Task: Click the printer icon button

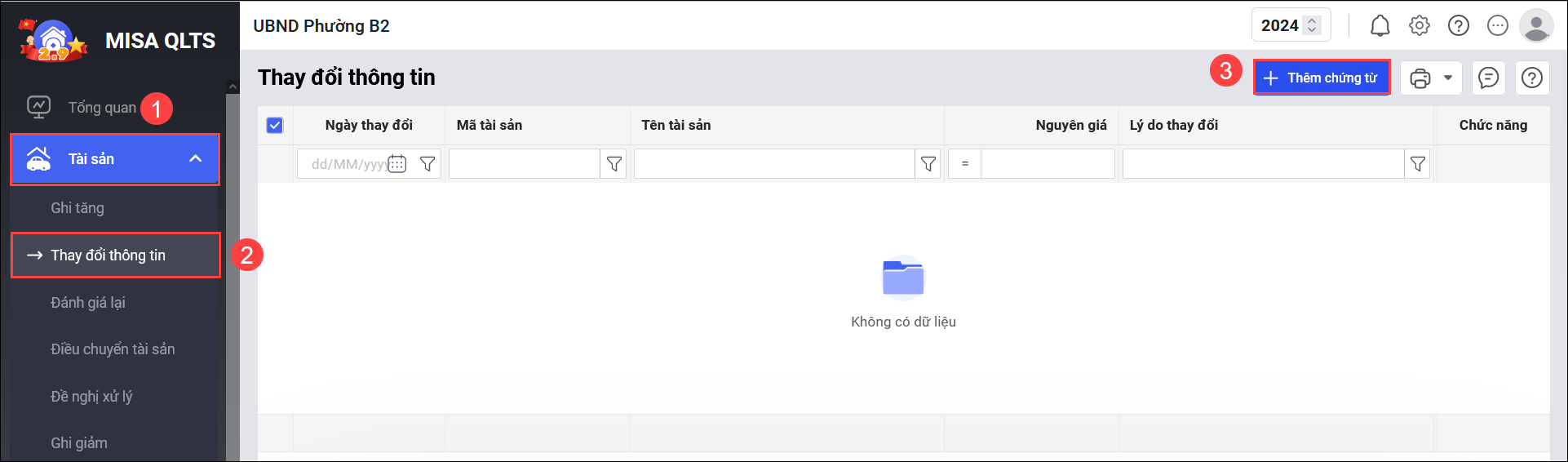Action: click(1420, 78)
